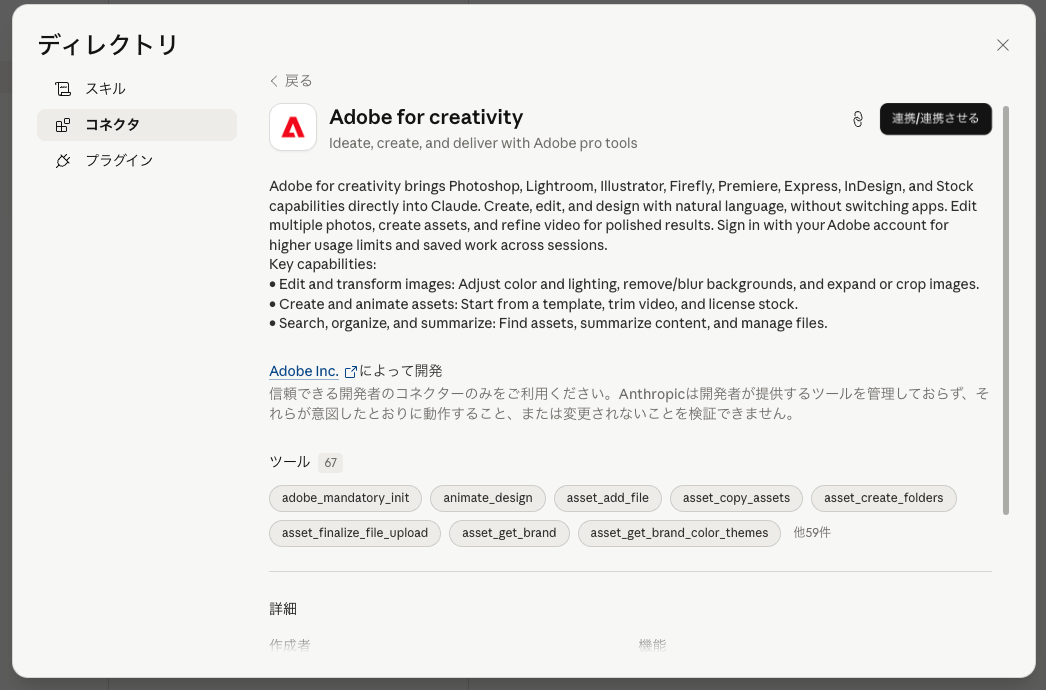Open the プラグイン section

tap(137, 161)
